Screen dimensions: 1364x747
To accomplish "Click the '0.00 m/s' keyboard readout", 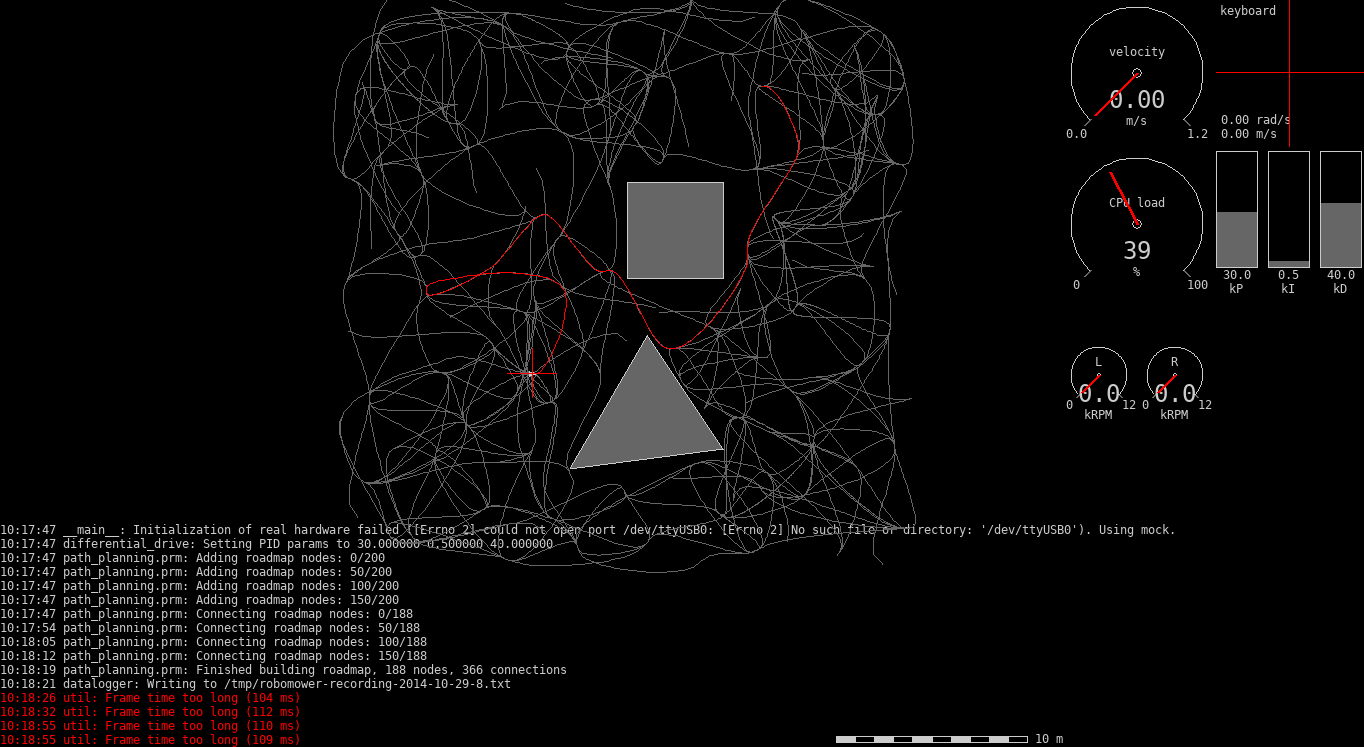I will (1248, 134).
